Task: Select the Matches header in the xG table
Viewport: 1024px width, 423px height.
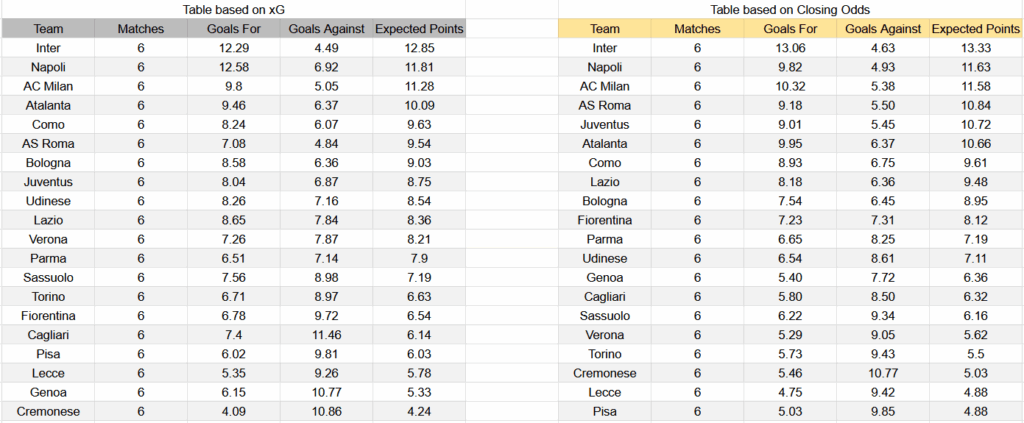Action: click(140, 29)
